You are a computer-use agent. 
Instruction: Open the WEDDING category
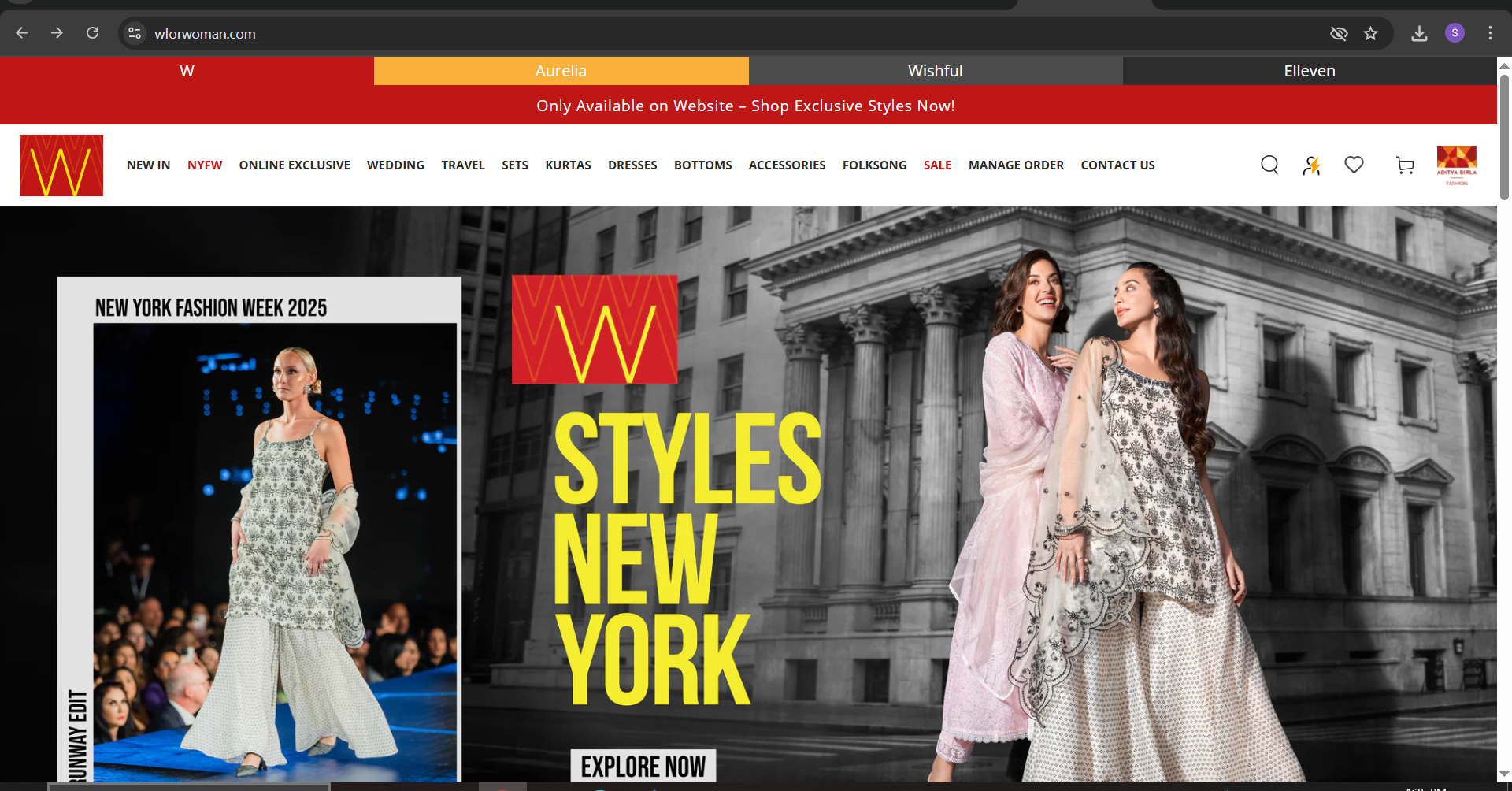pyautogui.click(x=395, y=165)
